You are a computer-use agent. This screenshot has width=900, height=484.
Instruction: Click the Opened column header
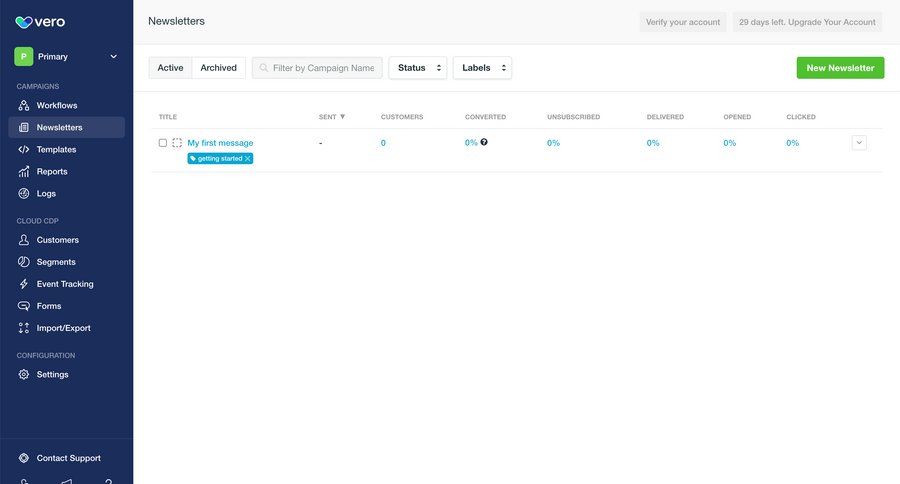(737, 117)
